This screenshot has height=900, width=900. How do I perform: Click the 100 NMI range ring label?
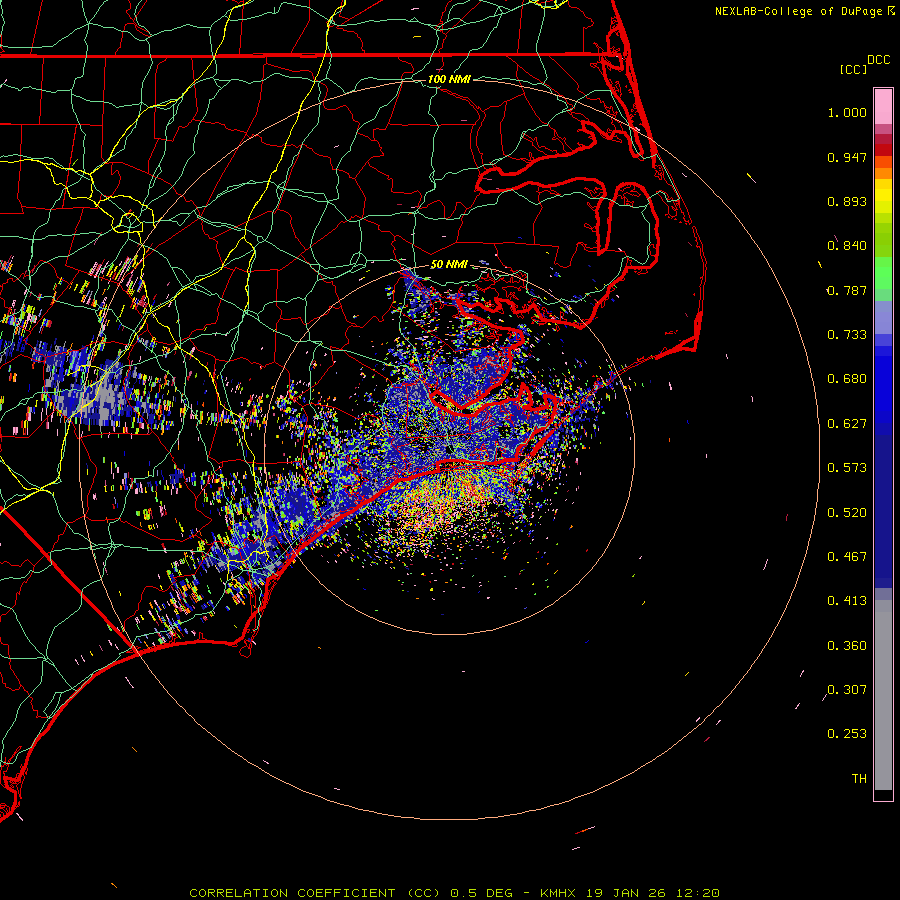coord(449,79)
